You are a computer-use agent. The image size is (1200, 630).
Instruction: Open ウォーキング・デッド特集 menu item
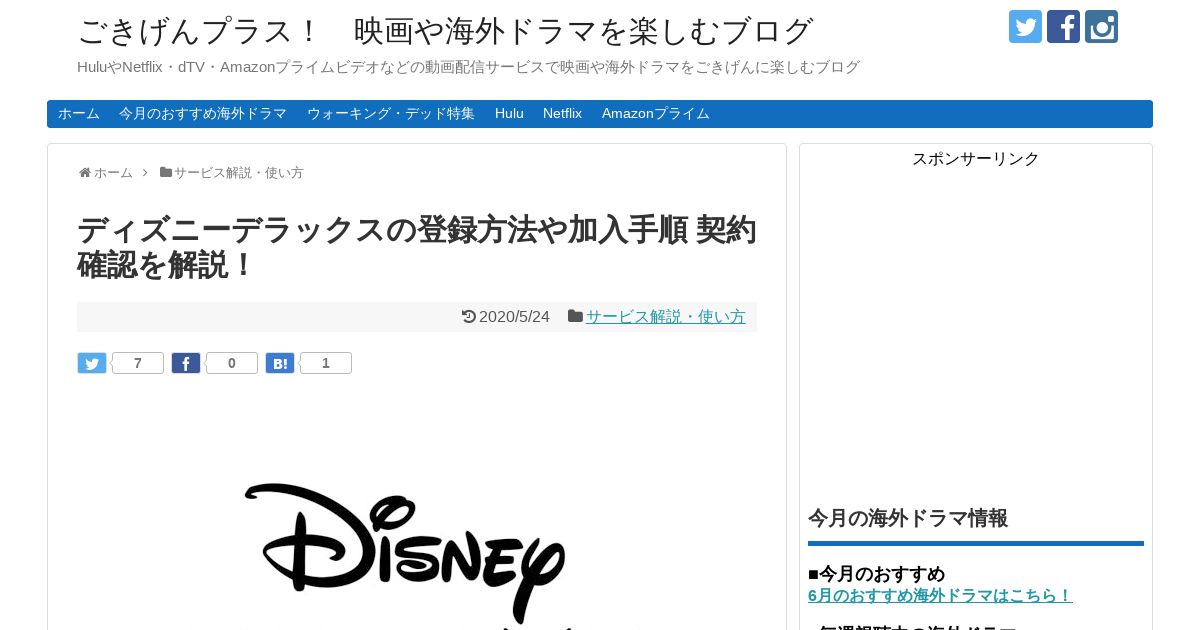coord(391,114)
